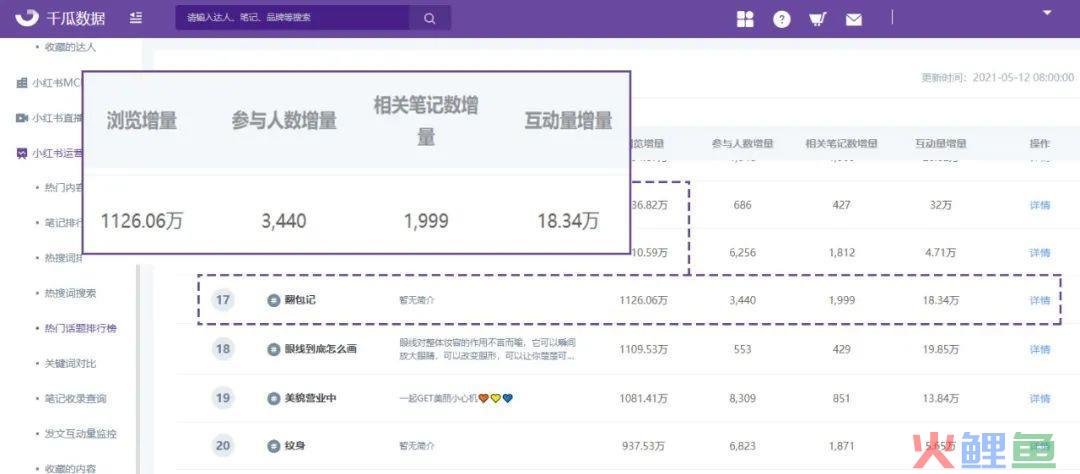Screen dimensions: 1080x474
Task: Open 详情 for row with 32万 interactions
Action: (x=1039, y=205)
